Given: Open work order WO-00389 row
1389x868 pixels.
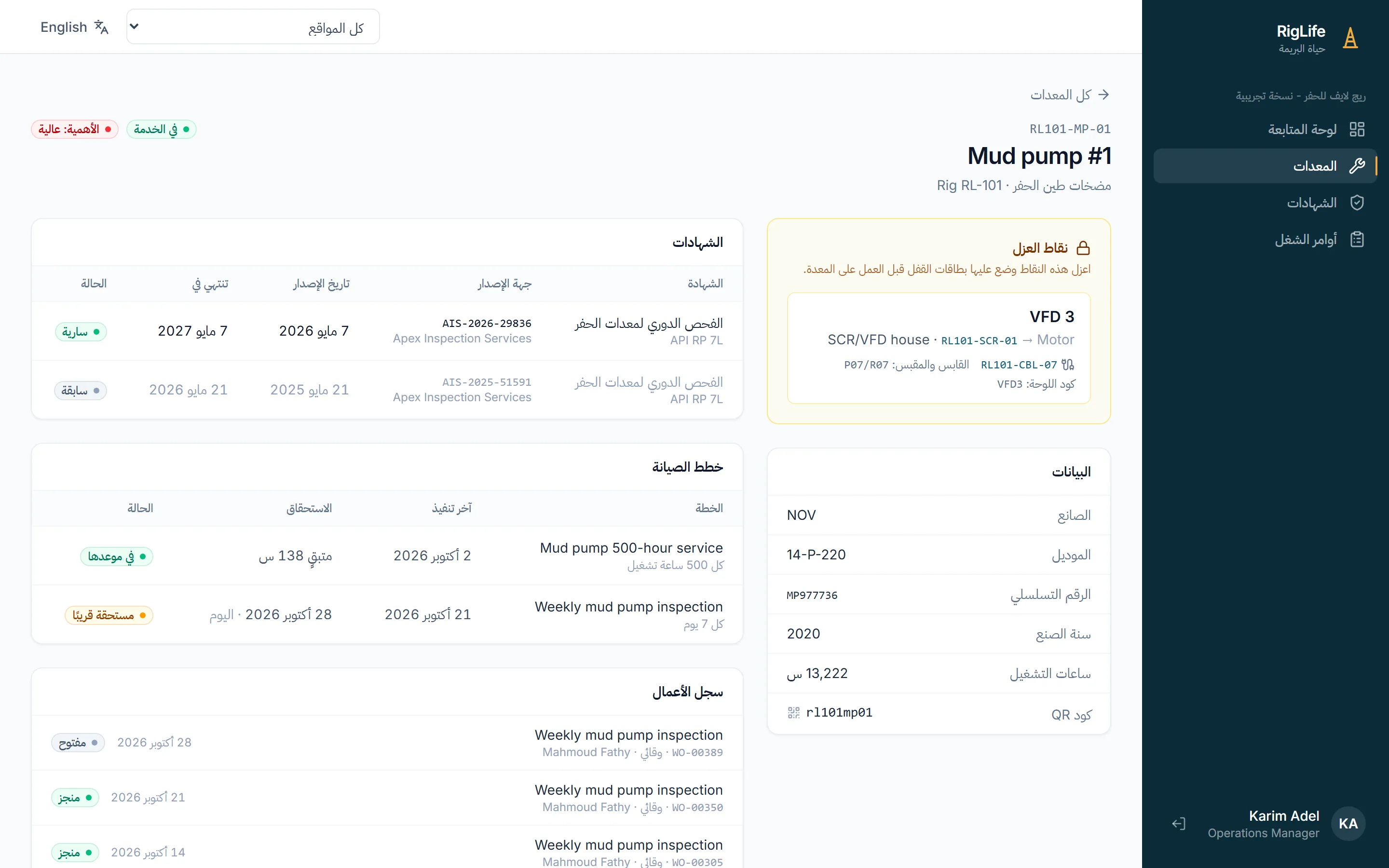Looking at the screenshot, I should click(x=387, y=743).
